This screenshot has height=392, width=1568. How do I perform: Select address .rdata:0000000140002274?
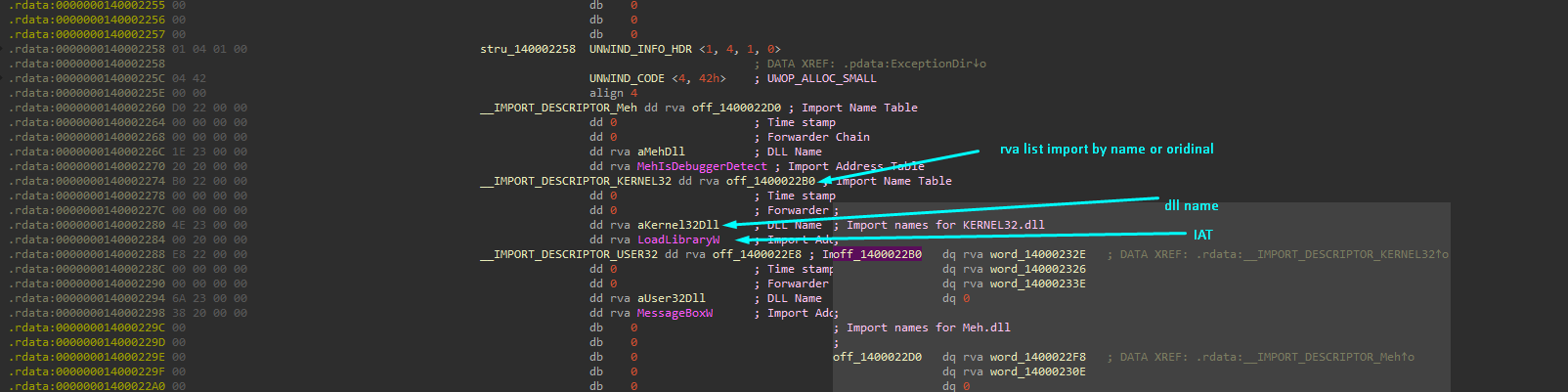pos(87,181)
